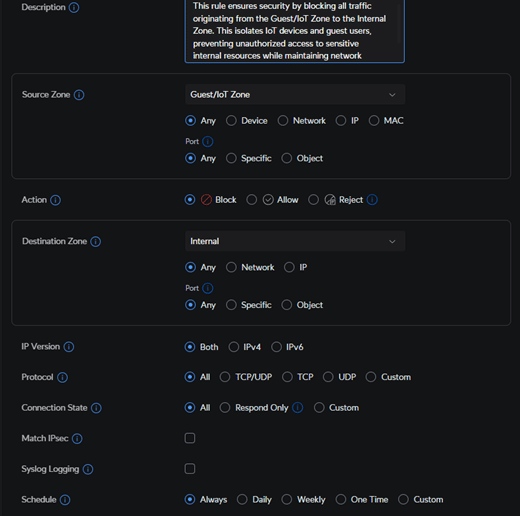The width and height of the screenshot is (520, 516).
Task: Select MAC as source type
Action: point(374,120)
